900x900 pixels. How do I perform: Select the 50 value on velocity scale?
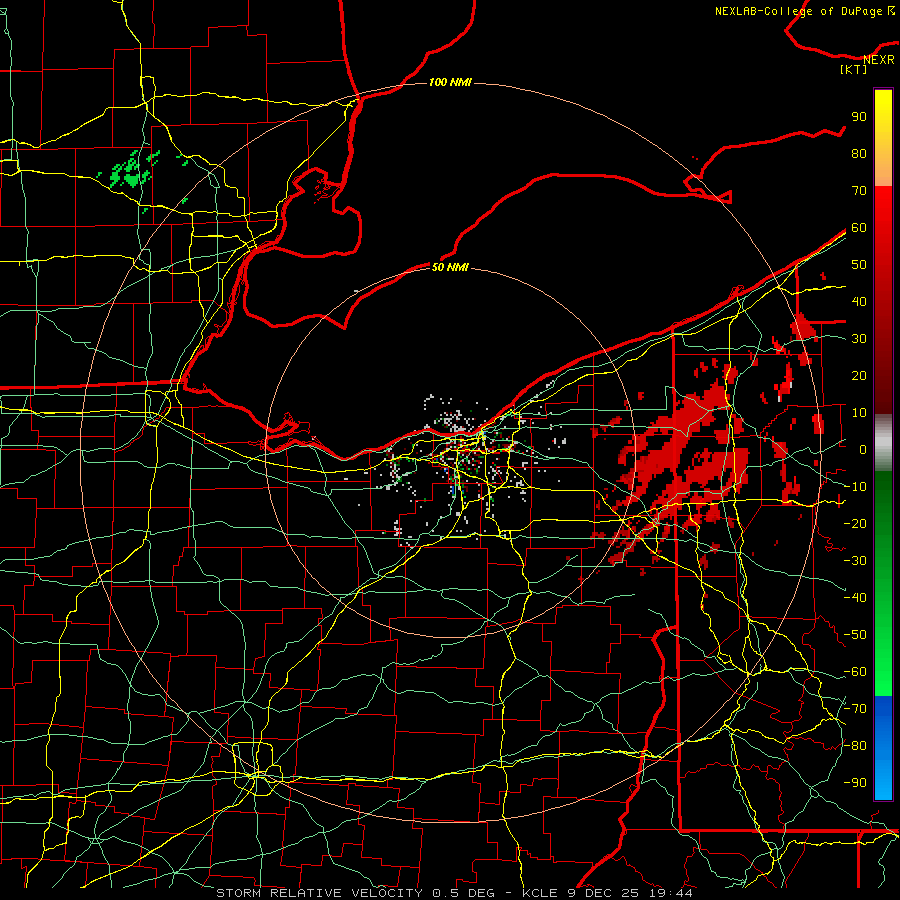859,265
